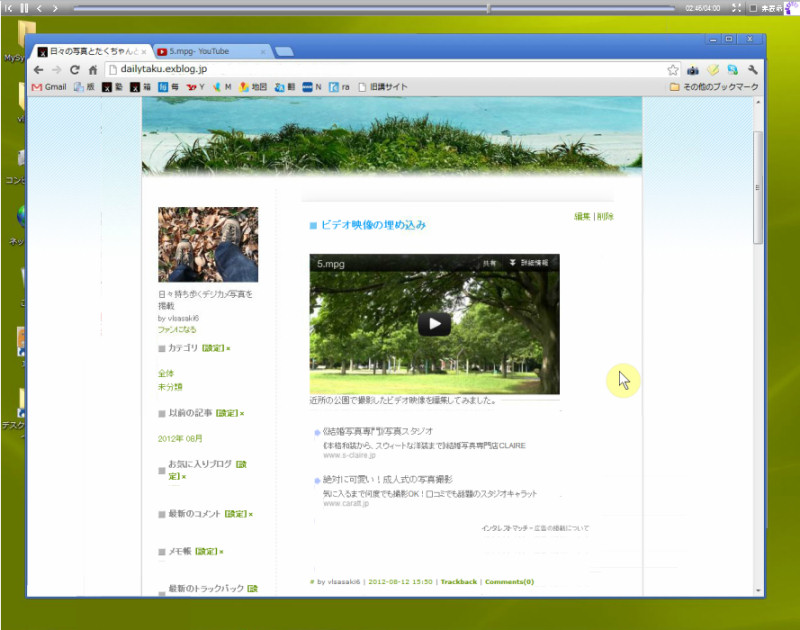This screenshot has width=800, height=630.
Task: Click the × beside カテゴリ 設定
Action: click(228, 349)
